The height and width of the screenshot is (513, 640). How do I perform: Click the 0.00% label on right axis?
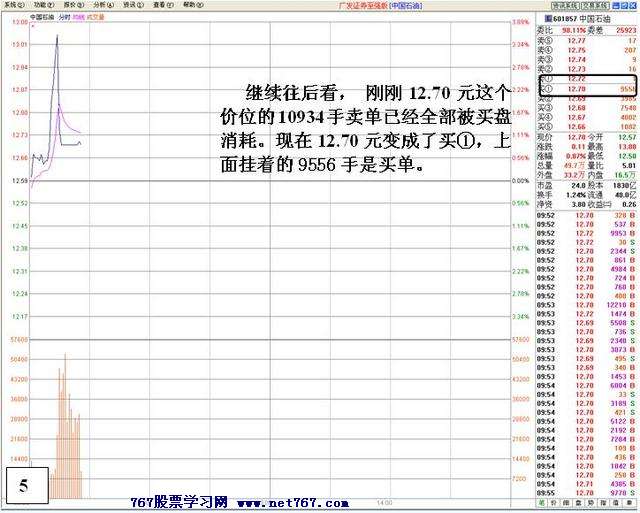coord(520,180)
